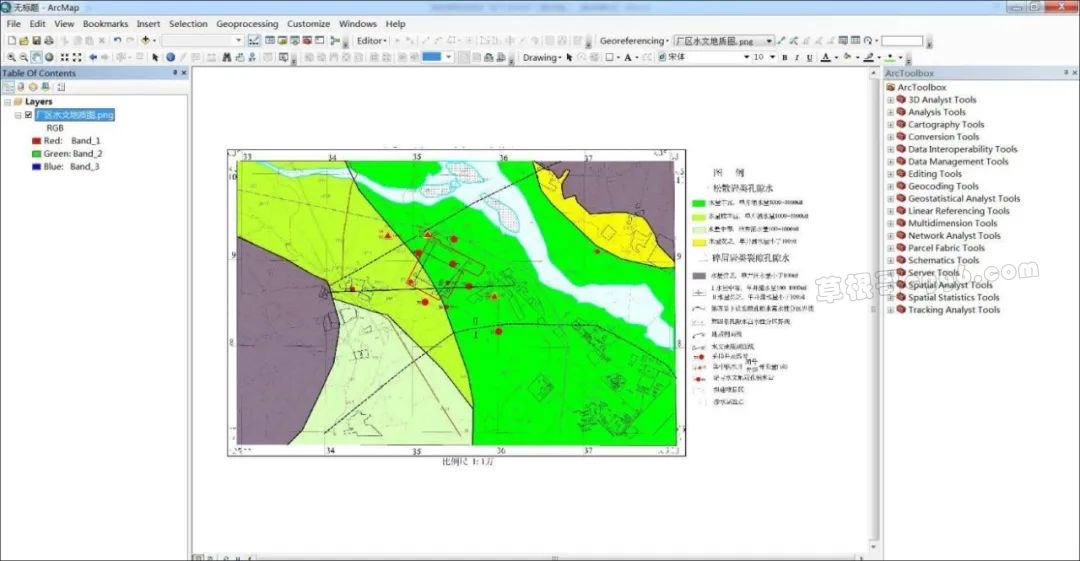Open the Georeferencing dropdown menu
This screenshot has height=561, width=1080.
(x=634, y=41)
